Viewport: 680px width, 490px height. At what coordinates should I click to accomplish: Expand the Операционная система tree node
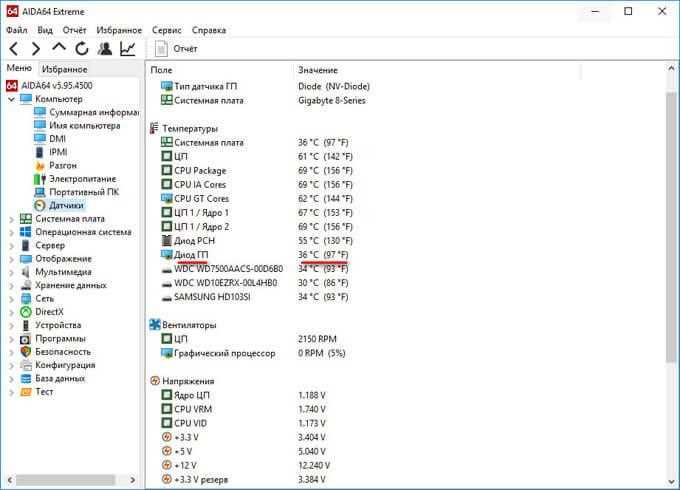coord(11,232)
